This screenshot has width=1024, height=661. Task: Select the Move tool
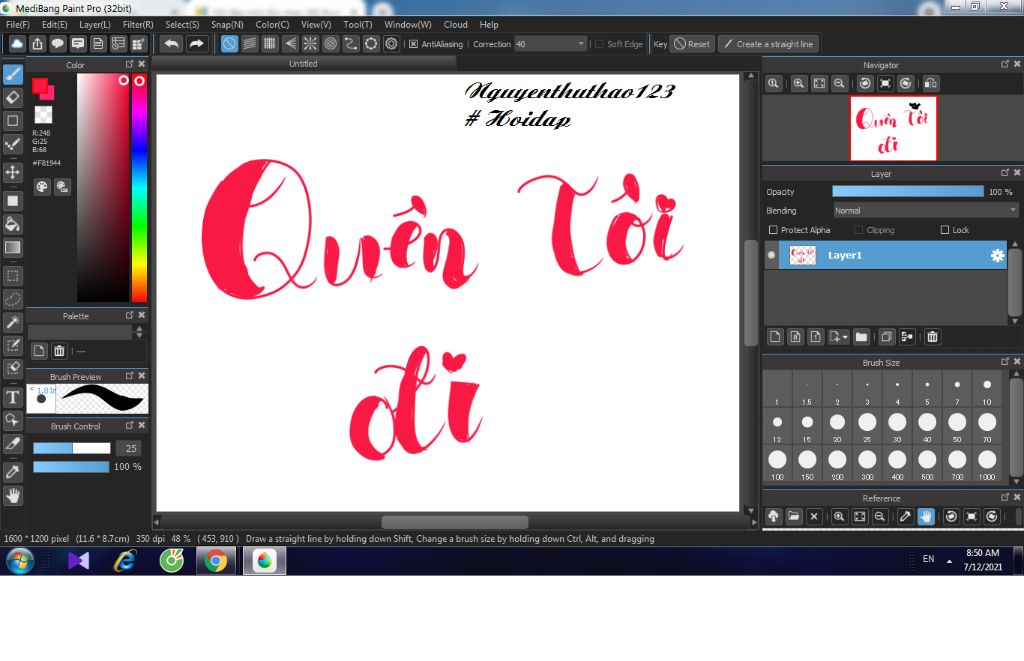pos(13,172)
